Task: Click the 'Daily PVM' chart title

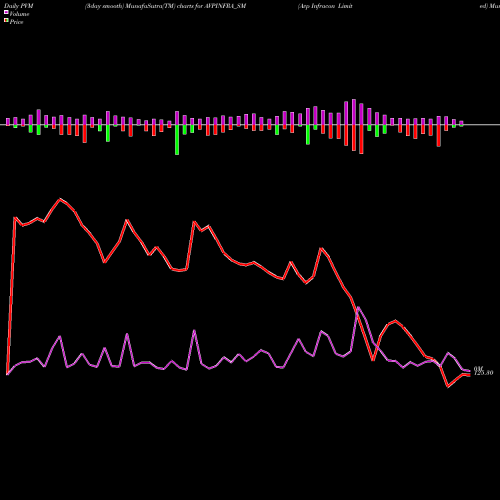Action: (x=19, y=6)
